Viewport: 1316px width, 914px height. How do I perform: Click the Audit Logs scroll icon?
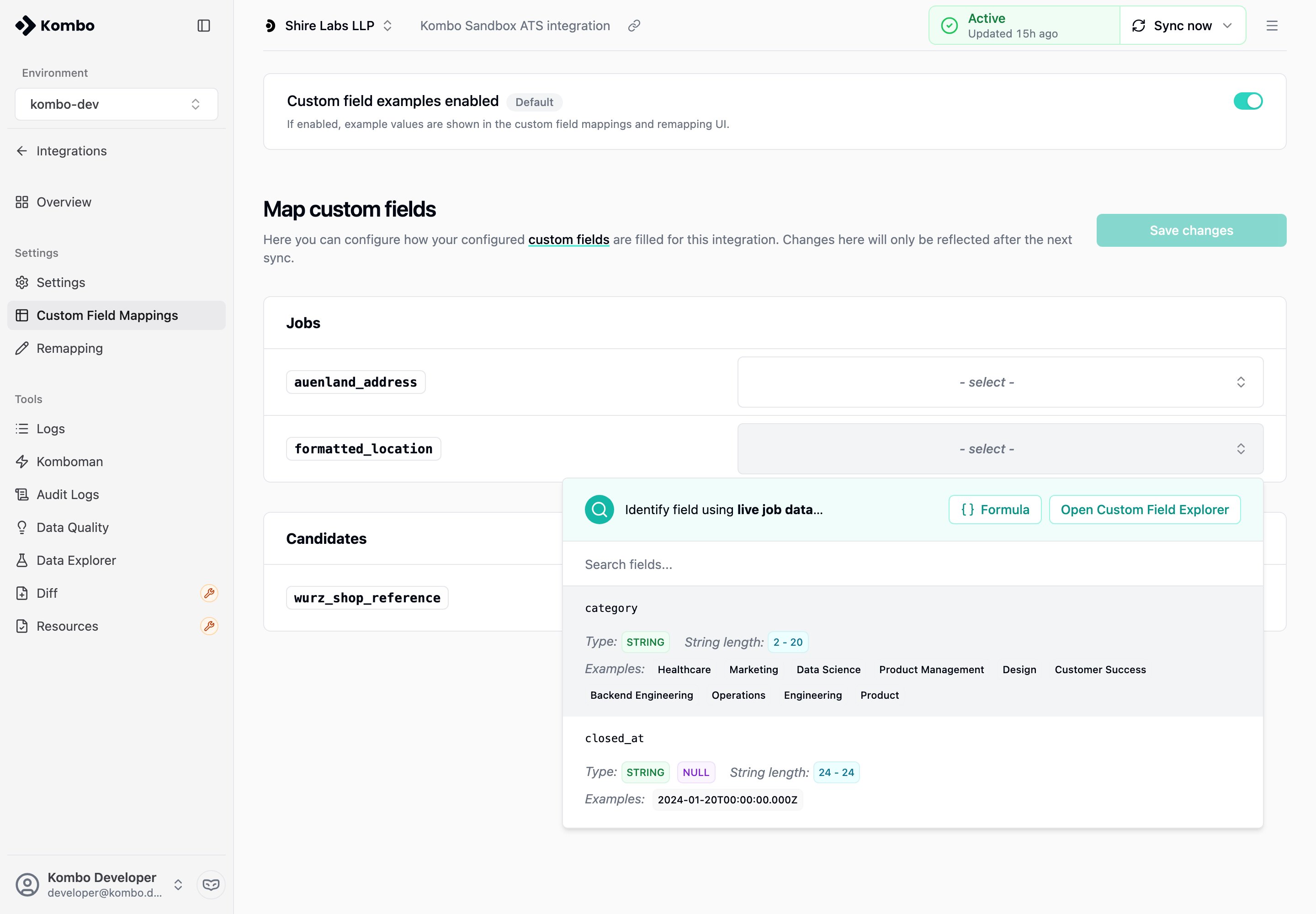point(22,494)
